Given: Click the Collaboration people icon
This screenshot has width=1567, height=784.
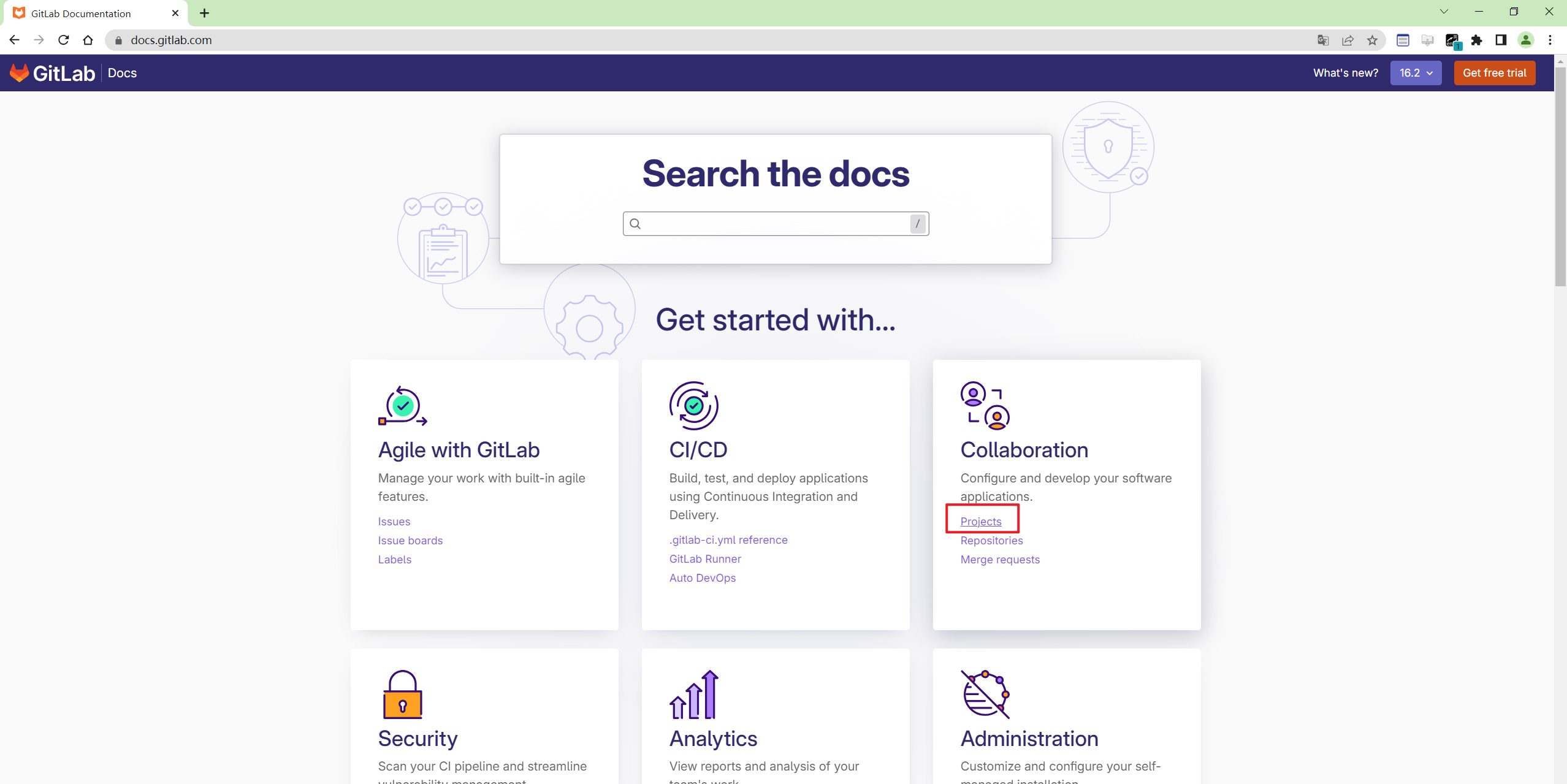Looking at the screenshot, I should click(985, 405).
